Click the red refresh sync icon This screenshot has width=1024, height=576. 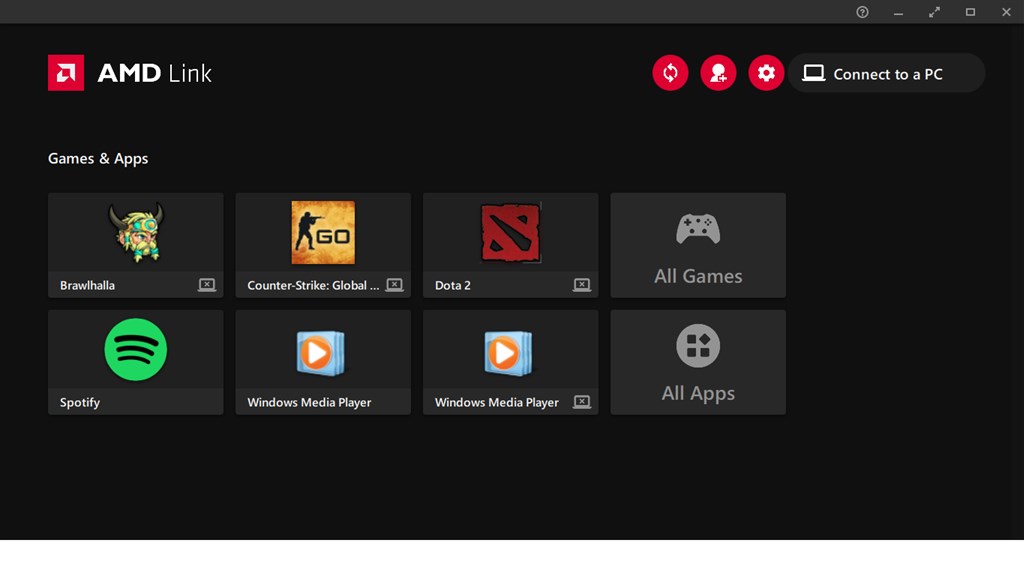pyautogui.click(x=670, y=72)
